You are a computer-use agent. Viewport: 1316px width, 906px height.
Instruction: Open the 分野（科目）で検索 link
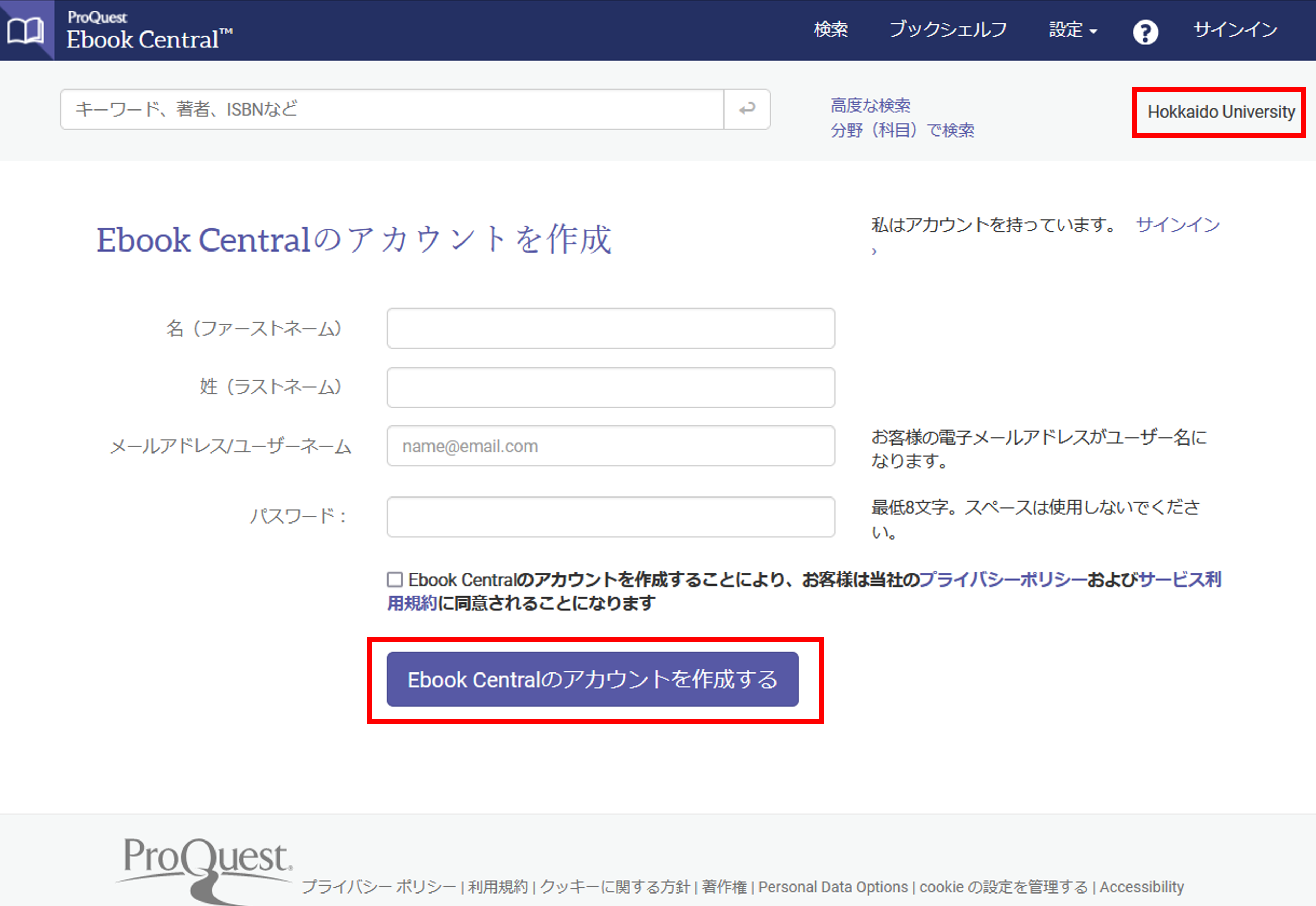(902, 131)
